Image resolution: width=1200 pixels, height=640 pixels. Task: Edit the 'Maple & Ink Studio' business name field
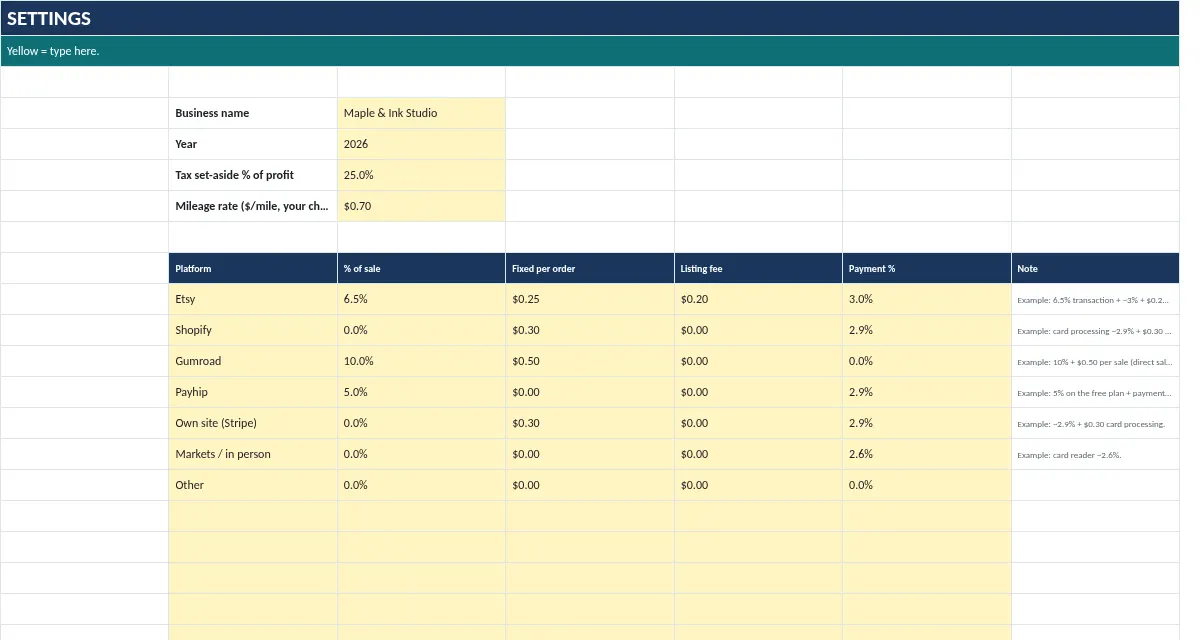421,113
